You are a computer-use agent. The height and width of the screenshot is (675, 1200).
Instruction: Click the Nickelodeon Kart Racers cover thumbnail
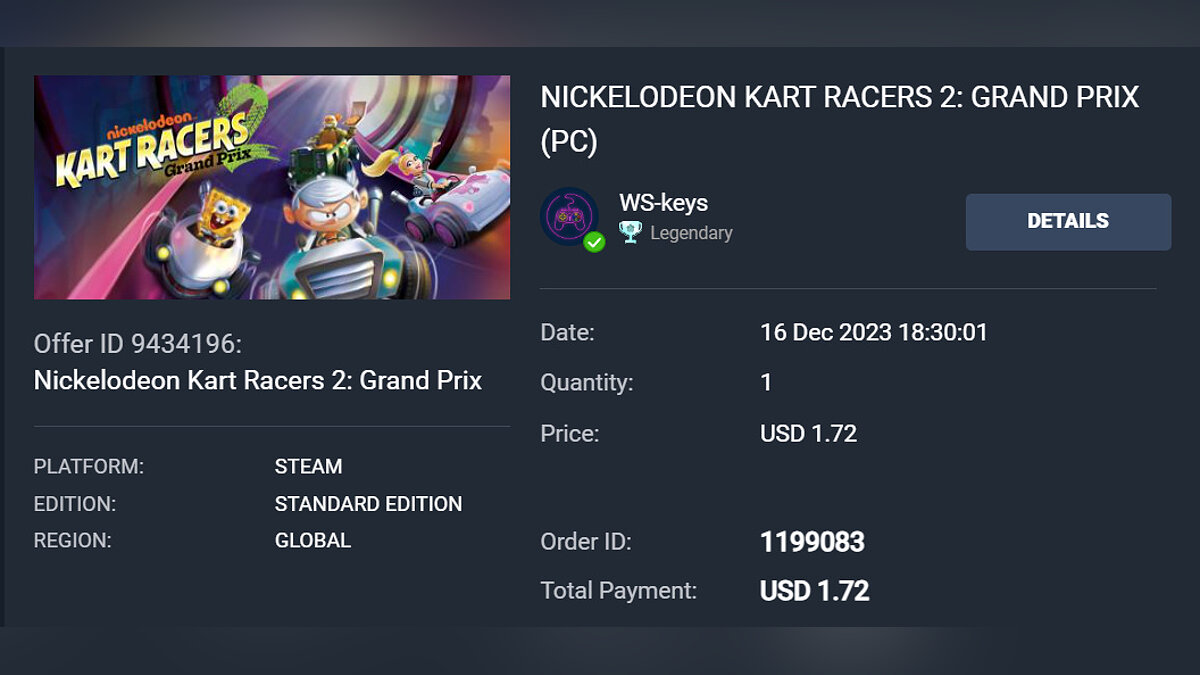[x=272, y=187]
